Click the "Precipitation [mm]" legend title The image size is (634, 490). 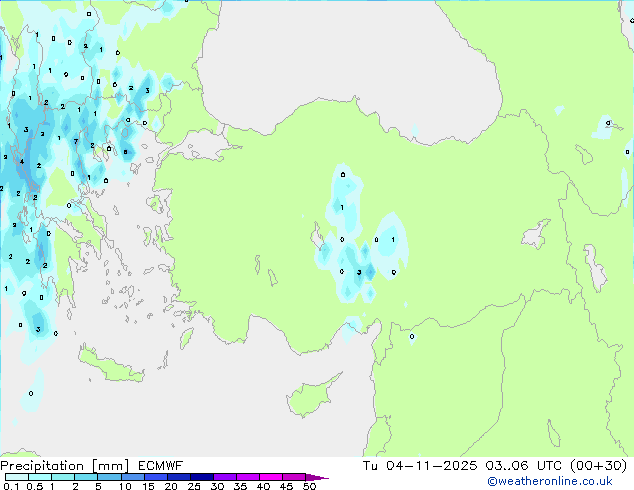tap(61, 465)
